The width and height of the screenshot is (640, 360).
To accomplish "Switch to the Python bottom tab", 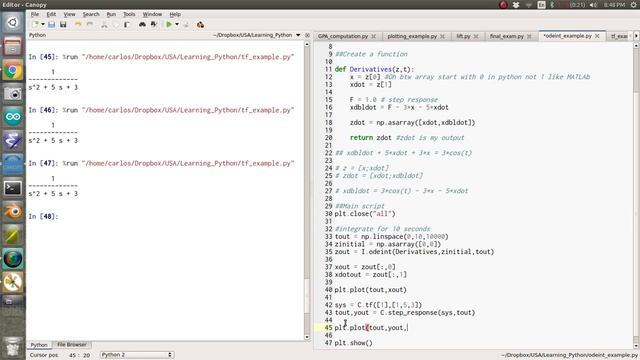I will pos(39,345).
